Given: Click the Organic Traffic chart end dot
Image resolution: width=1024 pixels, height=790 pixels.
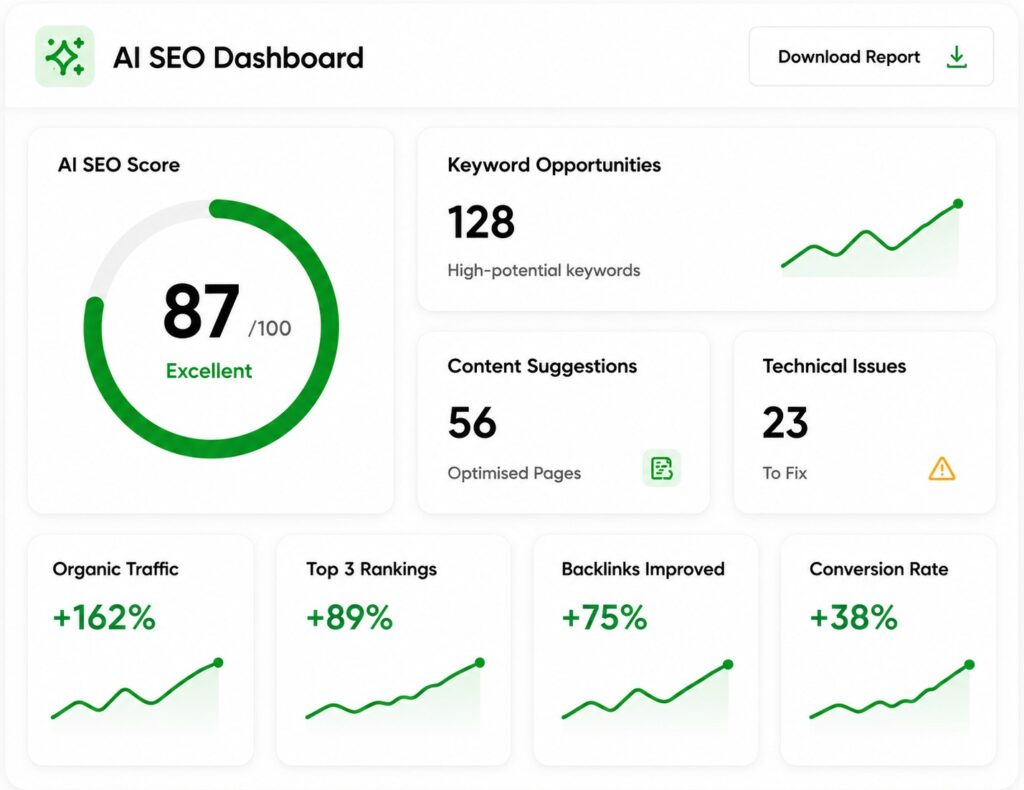Looking at the screenshot, I should click(x=218, y=663).
